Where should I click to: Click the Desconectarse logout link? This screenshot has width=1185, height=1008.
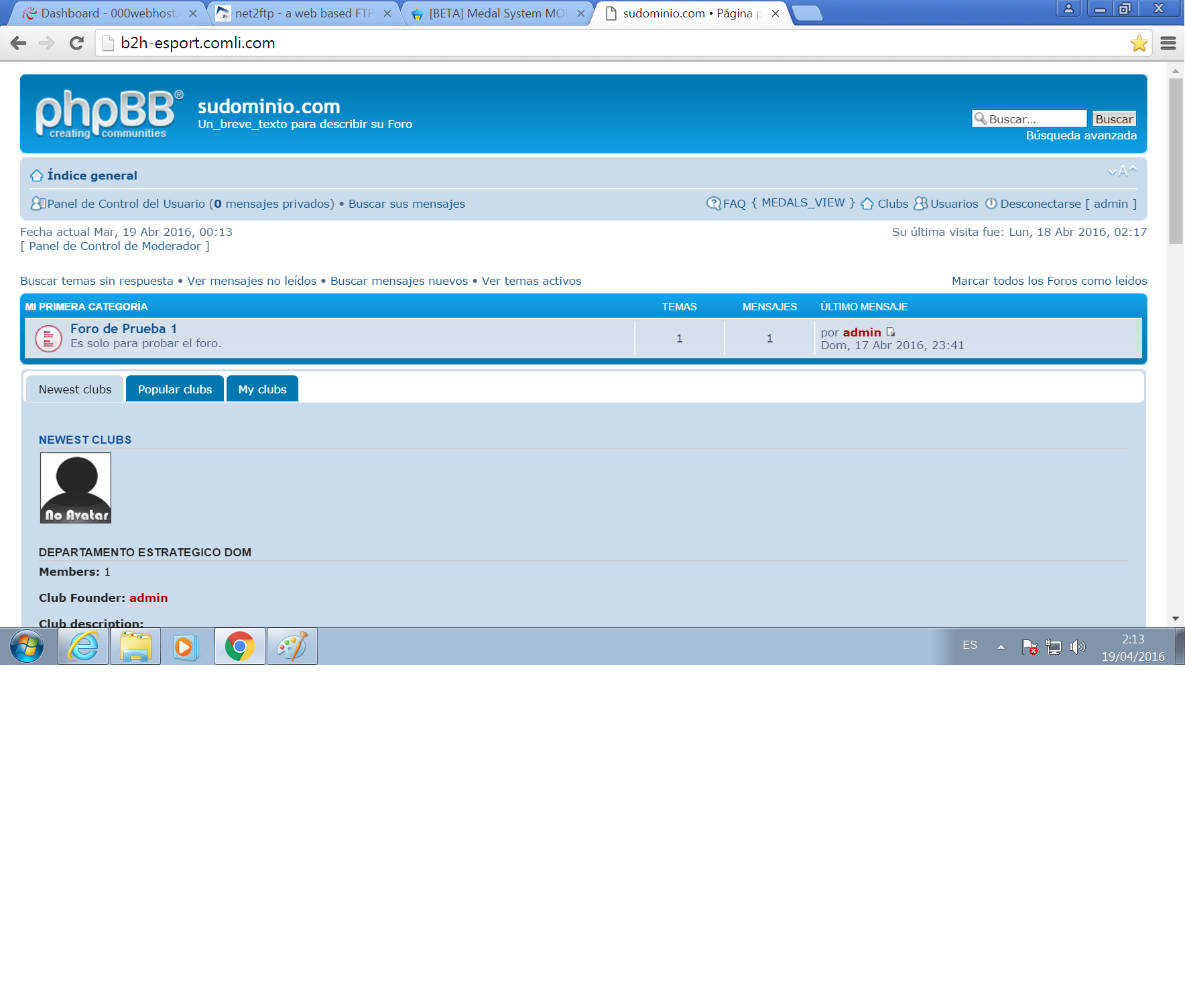click(1040, 204)
